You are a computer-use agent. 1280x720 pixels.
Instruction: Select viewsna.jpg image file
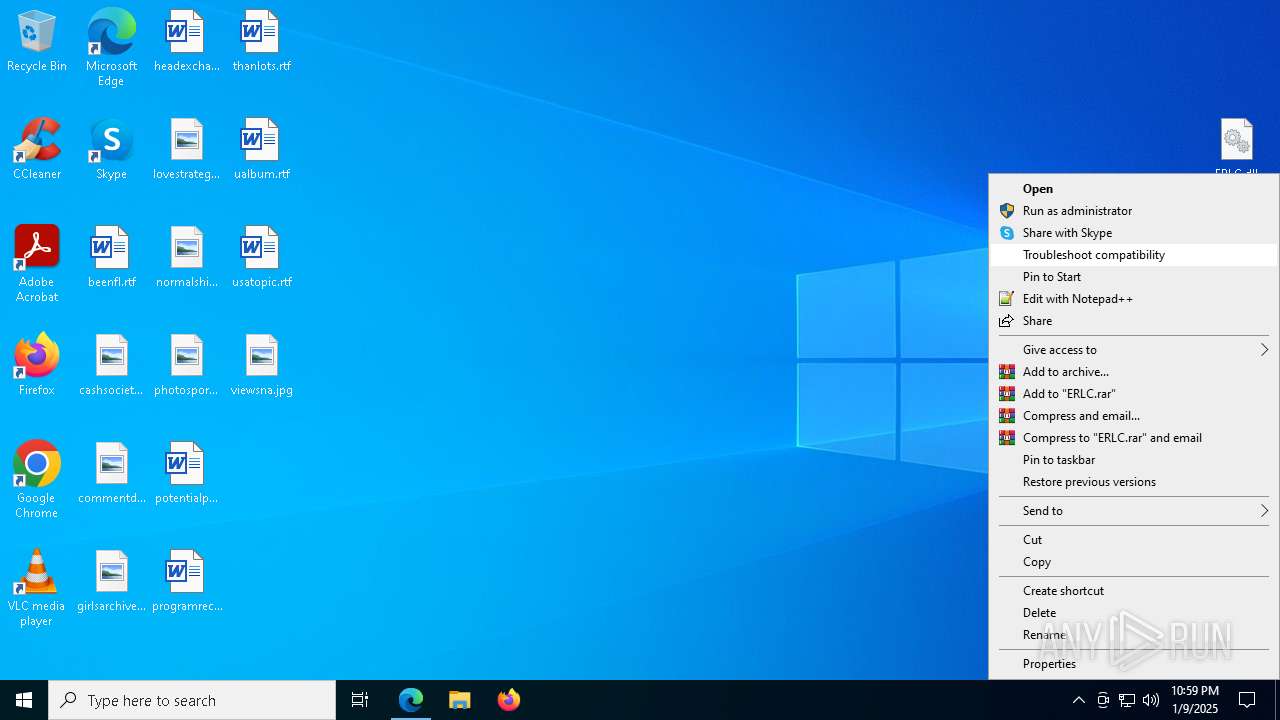click(x=261, y=365)
